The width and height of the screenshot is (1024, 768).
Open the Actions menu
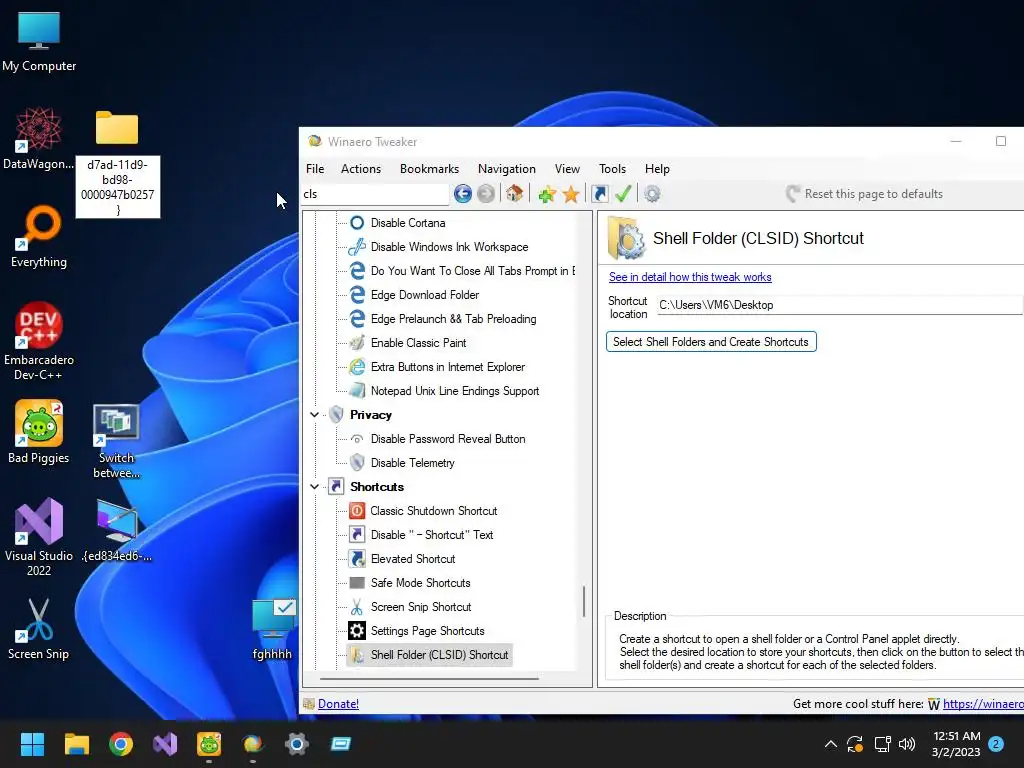pyautogui.click(x=360, y=168)
